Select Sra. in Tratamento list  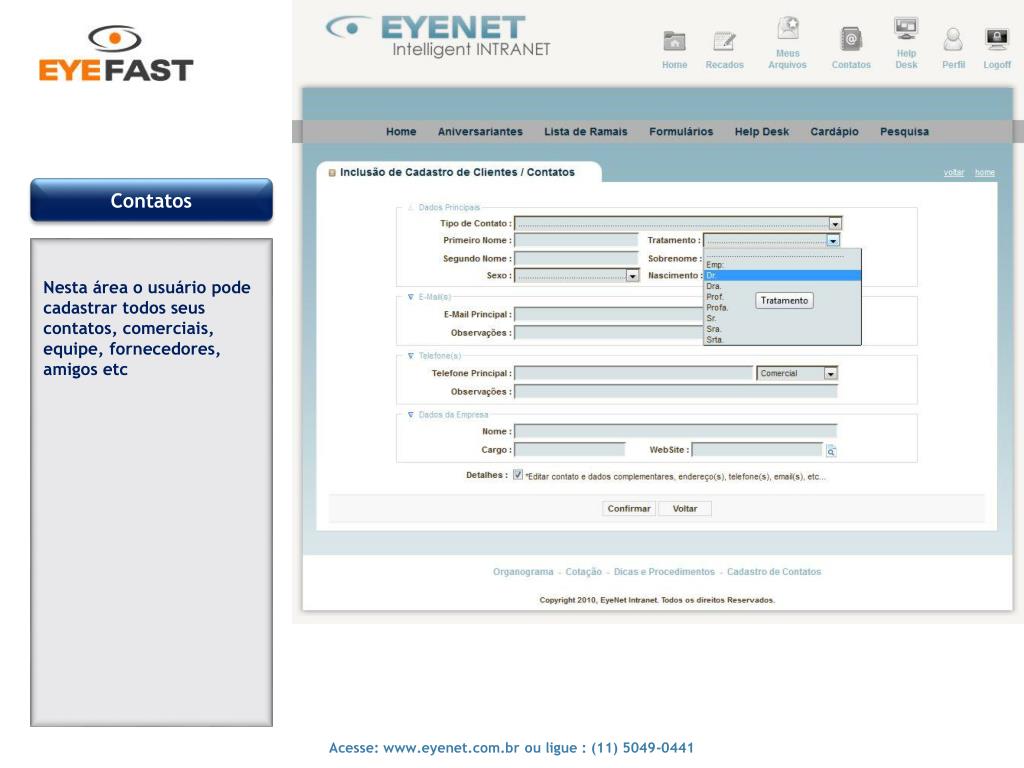(782, 329)
